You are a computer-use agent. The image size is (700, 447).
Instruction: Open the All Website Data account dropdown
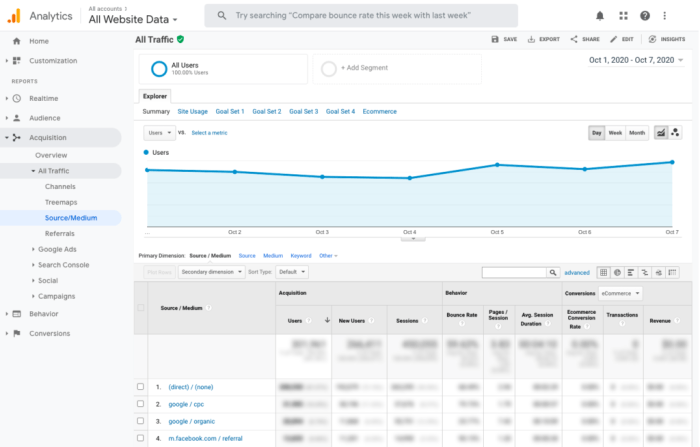tap(133, 19)
